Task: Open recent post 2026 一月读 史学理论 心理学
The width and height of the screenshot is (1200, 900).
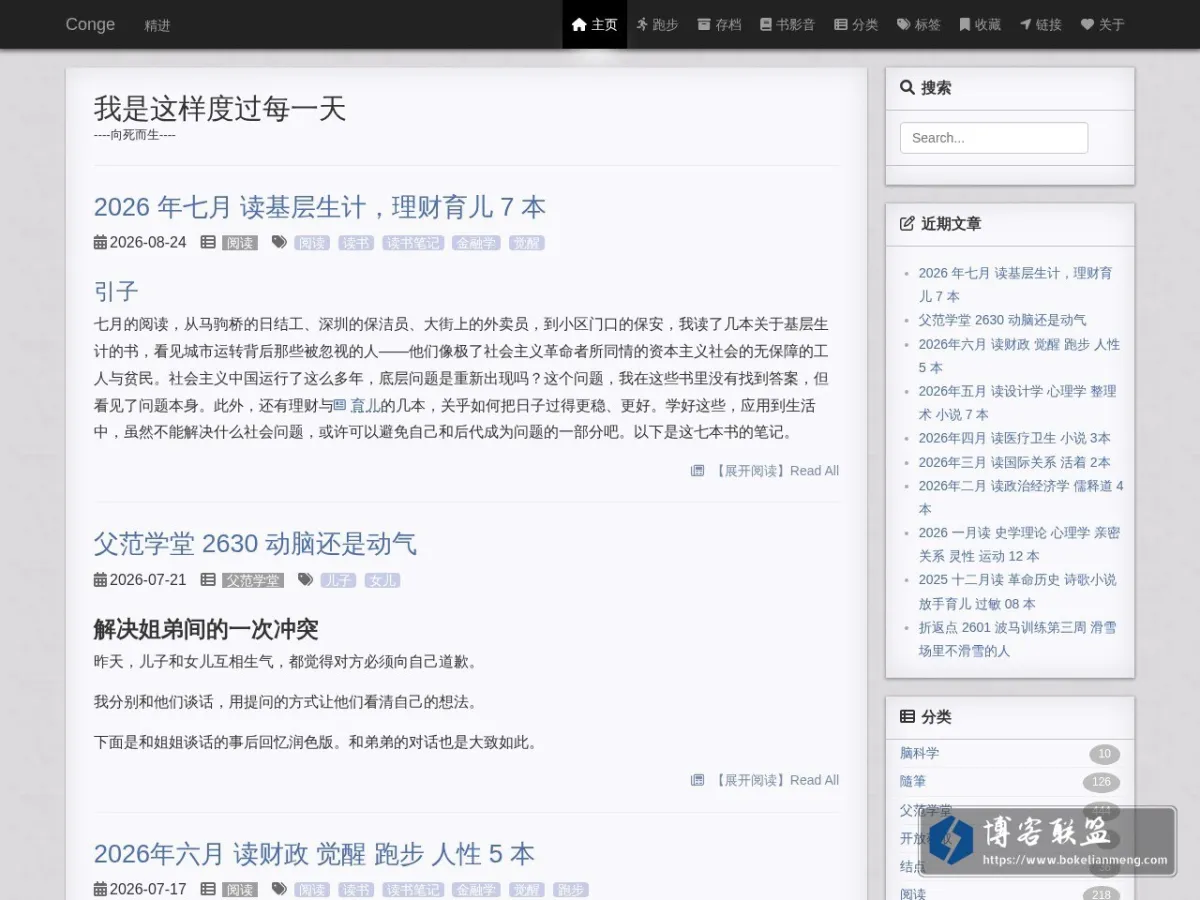Action: click(1019, 543)
